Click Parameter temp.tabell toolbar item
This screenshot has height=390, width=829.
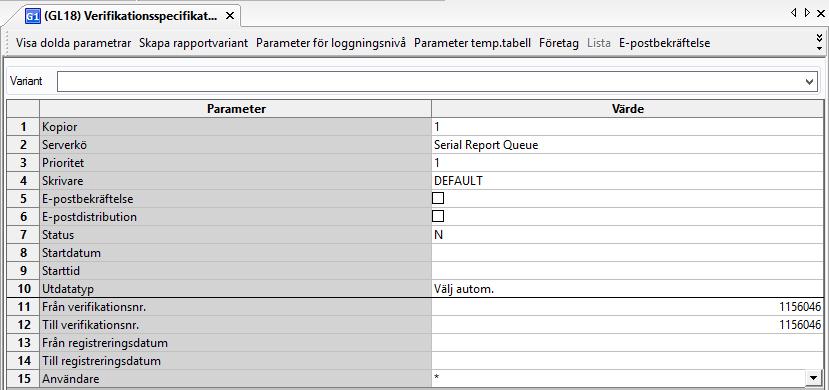point(472,43)
